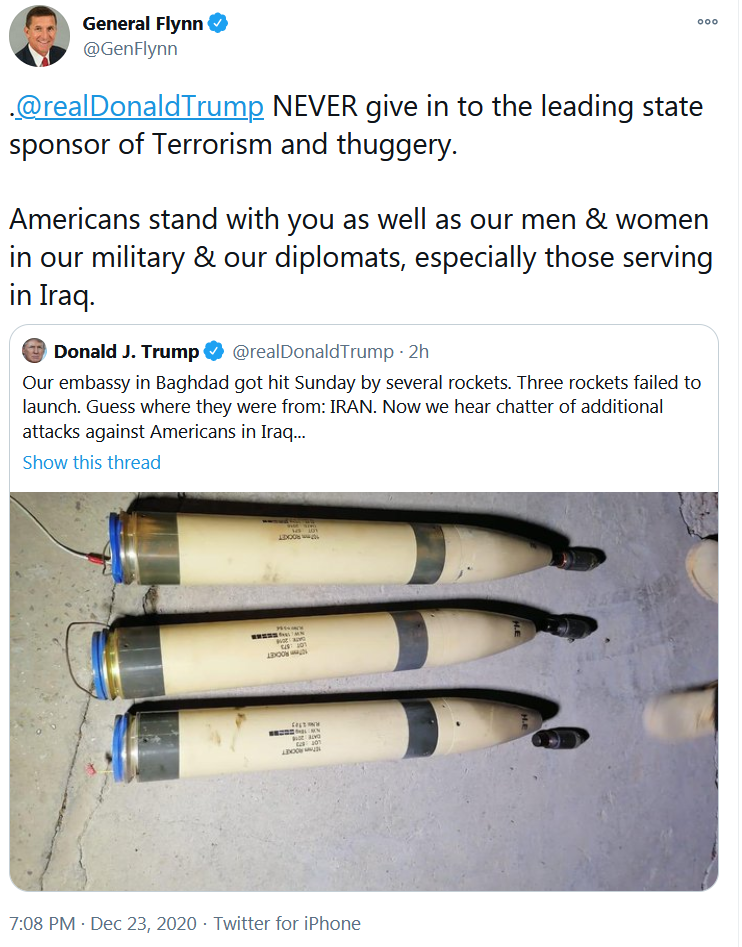Open the three-dot more options menu
This screenshot has height=947, width=742.
click(707, 22)
